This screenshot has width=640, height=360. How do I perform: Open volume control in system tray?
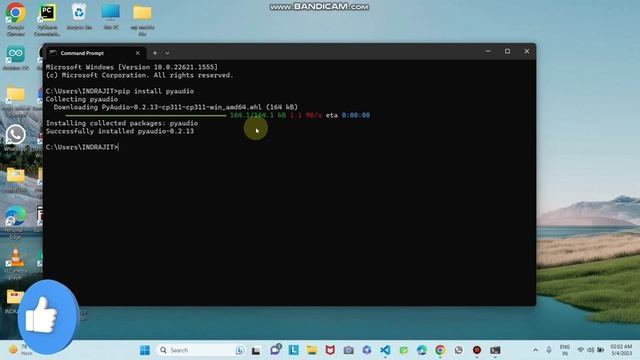591,350
